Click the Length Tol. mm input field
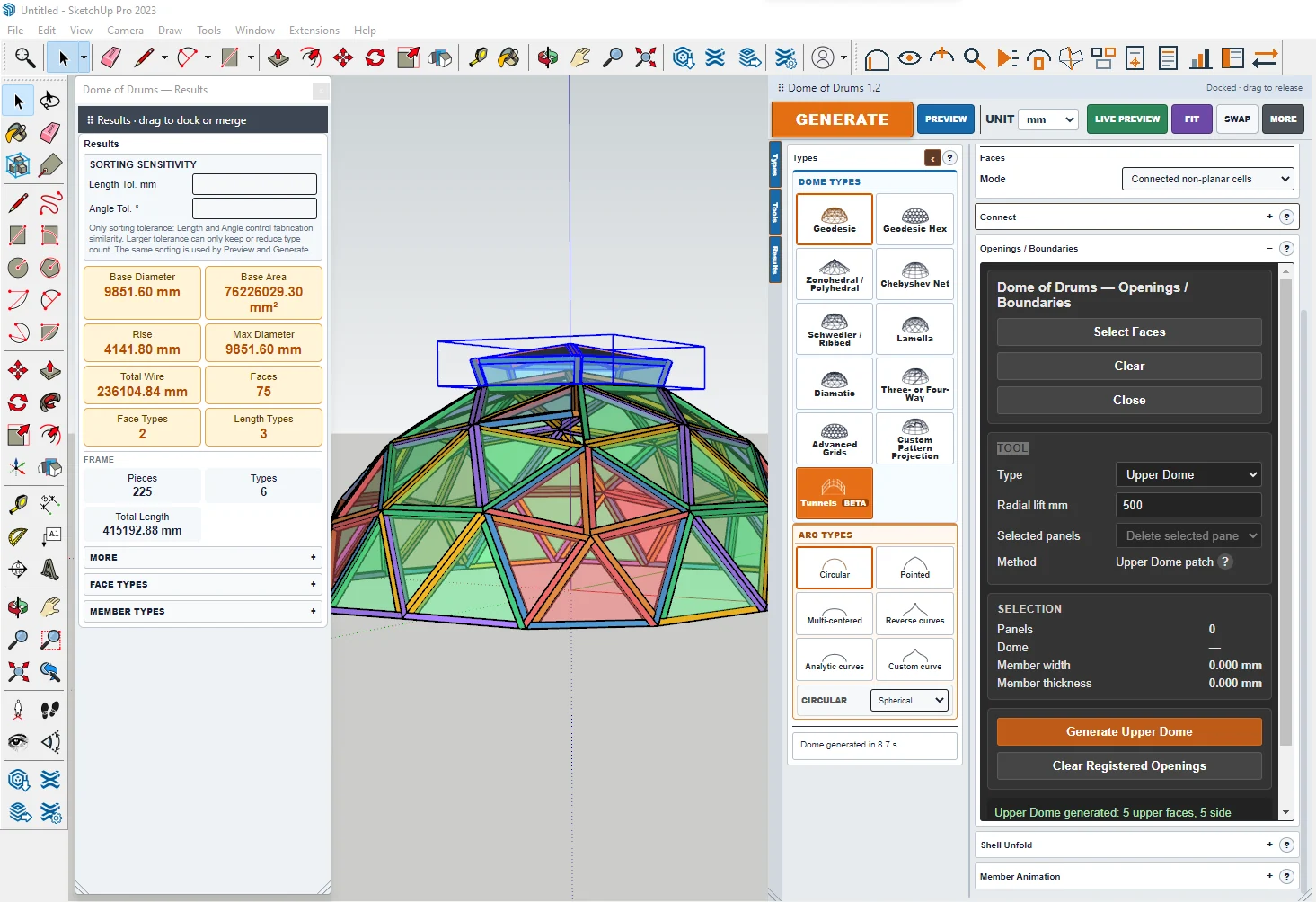The image size is (1316, 902). pos(254,184)
